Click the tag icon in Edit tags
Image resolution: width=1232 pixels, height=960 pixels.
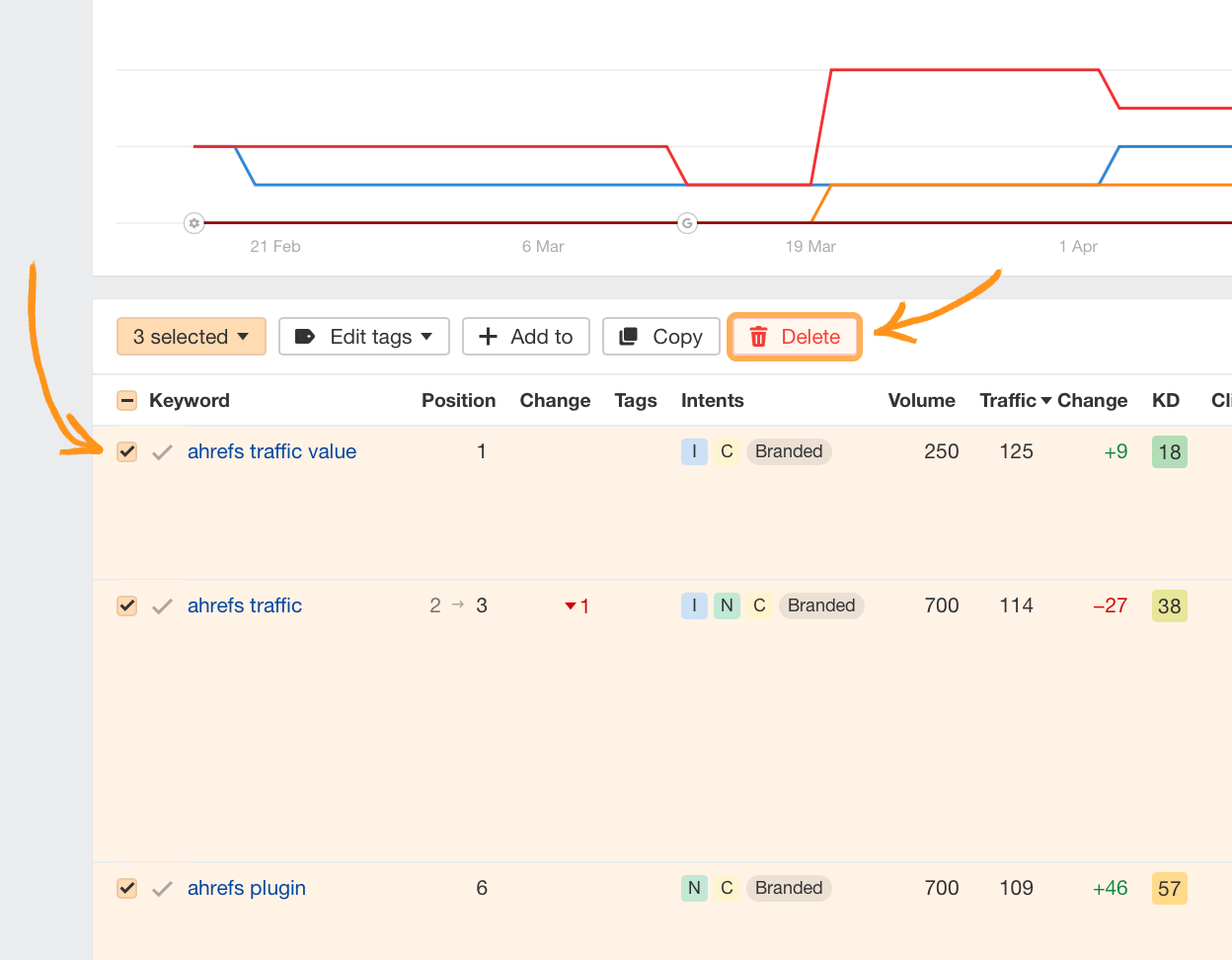(304, 336)
